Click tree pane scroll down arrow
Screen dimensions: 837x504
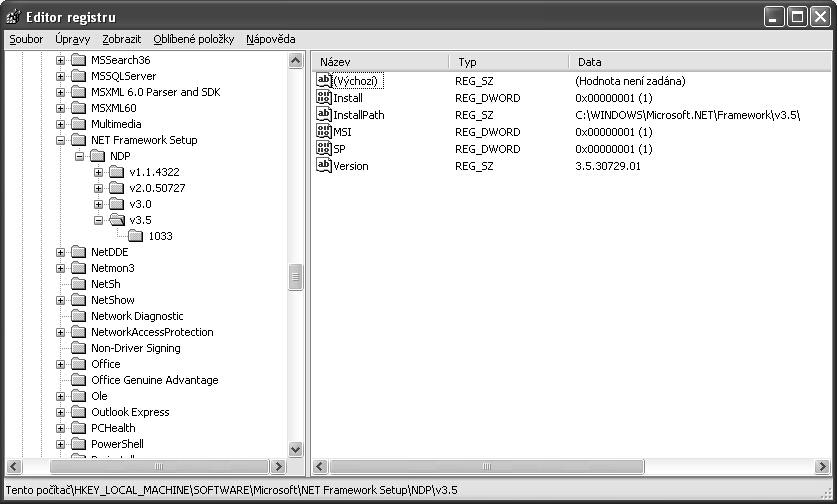295,449
